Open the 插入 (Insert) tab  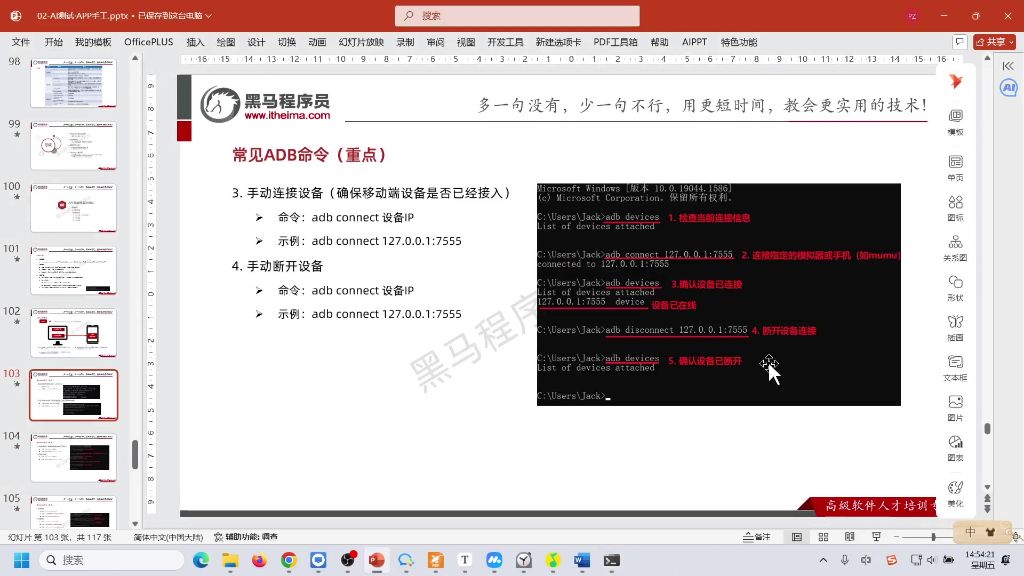[195, 42]
